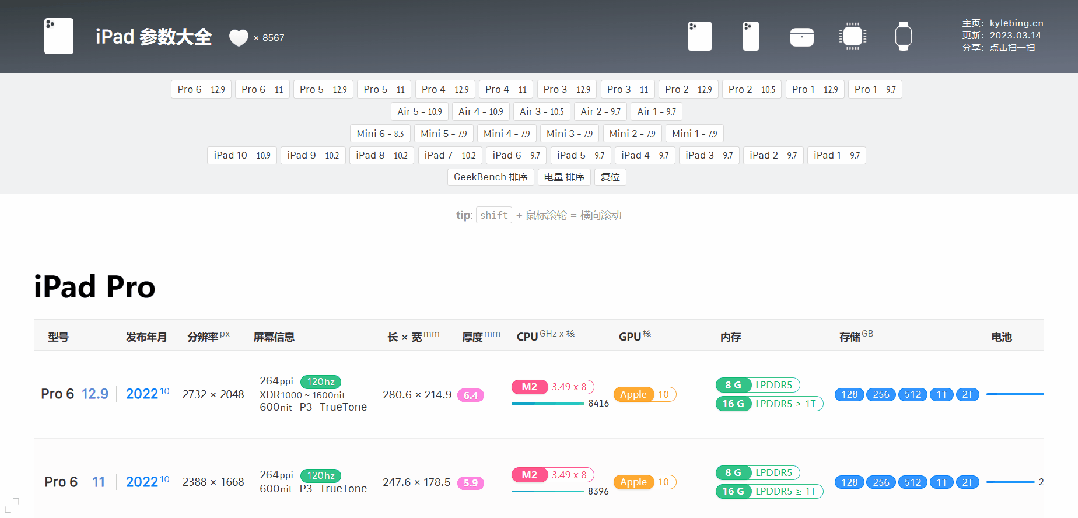
Task: Jump to Pro 2 10.5 model
Action: pyautogui.click(x=752, y=89)
